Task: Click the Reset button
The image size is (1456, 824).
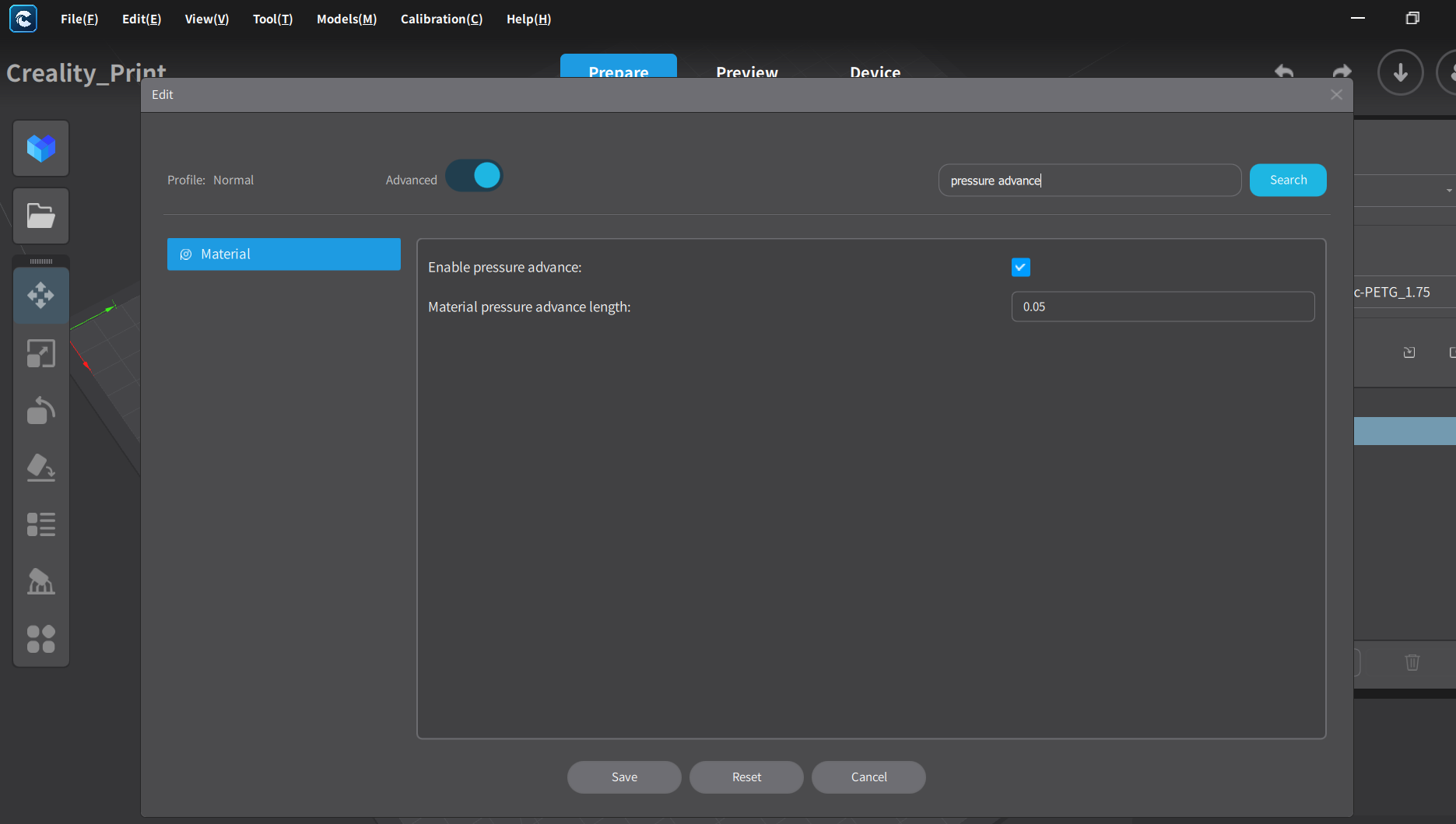Action: click(746, 777)
